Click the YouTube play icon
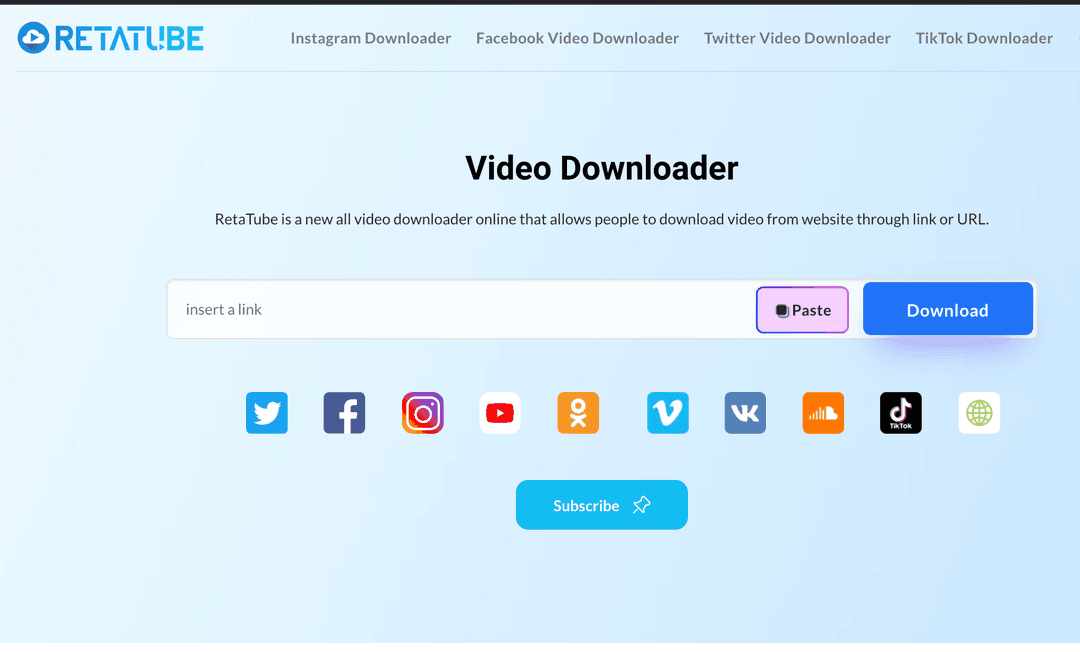Viewport: 1080px width, 652px height. [500, 413]
